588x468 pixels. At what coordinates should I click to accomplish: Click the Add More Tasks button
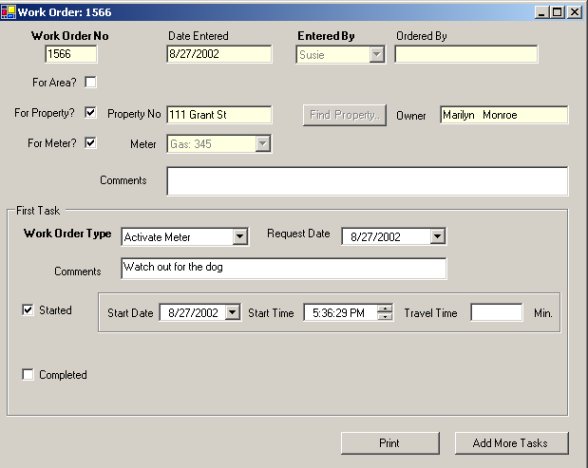[512, 443]
